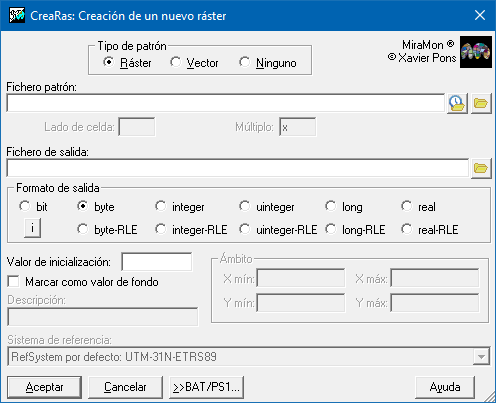
Task: Click the format info 'i' button
Action: [32, 228]
